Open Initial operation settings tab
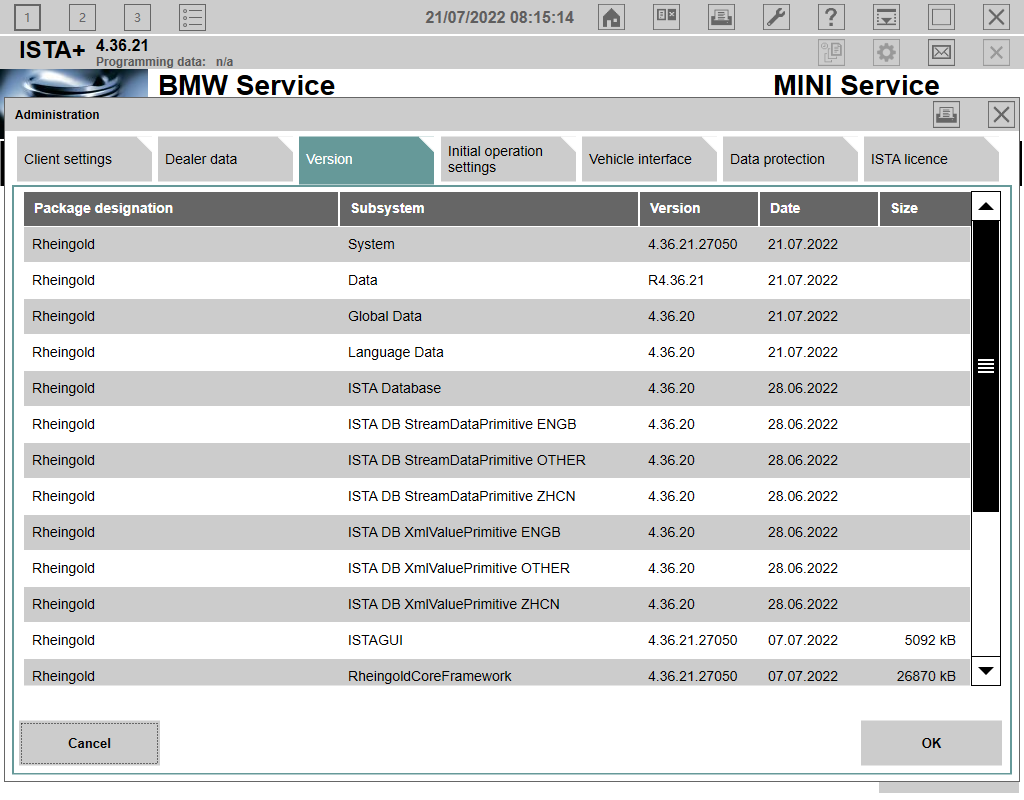This screenshot has width=1024, height=800. coord(507,159)
